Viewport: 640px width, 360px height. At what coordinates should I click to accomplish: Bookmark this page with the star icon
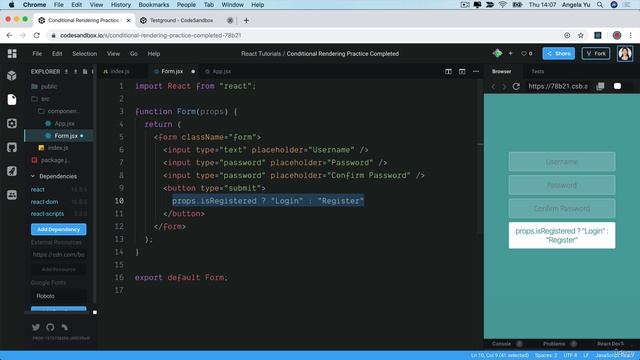[581, 36]
